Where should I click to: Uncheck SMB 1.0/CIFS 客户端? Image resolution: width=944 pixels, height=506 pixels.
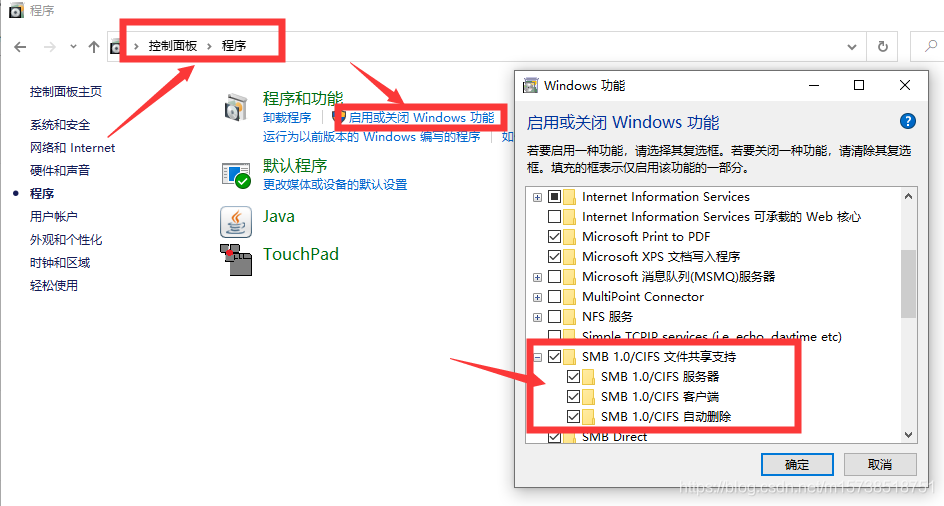tap(573, 396)
